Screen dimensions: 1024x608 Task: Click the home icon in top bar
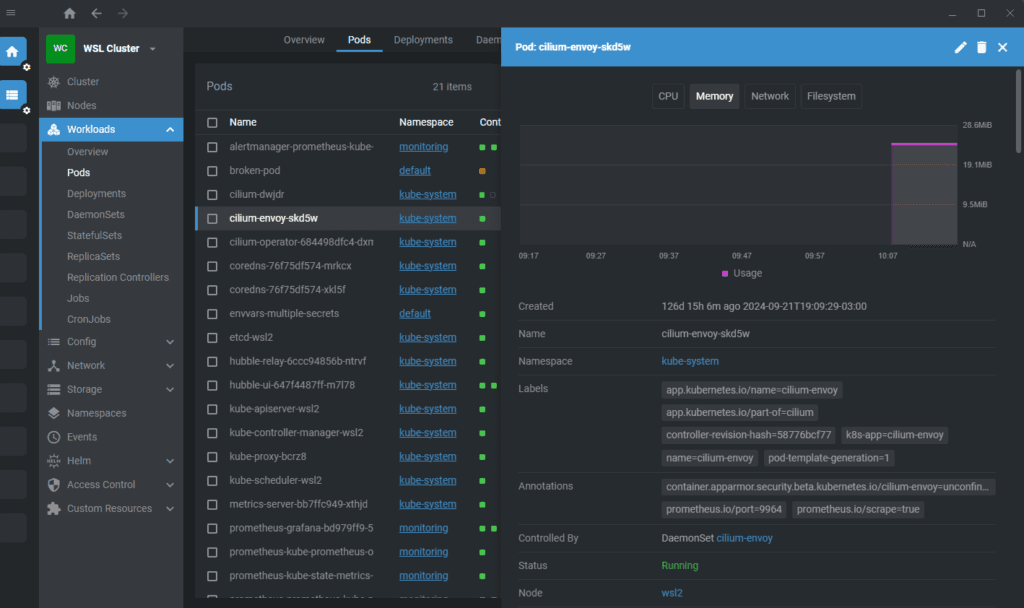point(69,13)
